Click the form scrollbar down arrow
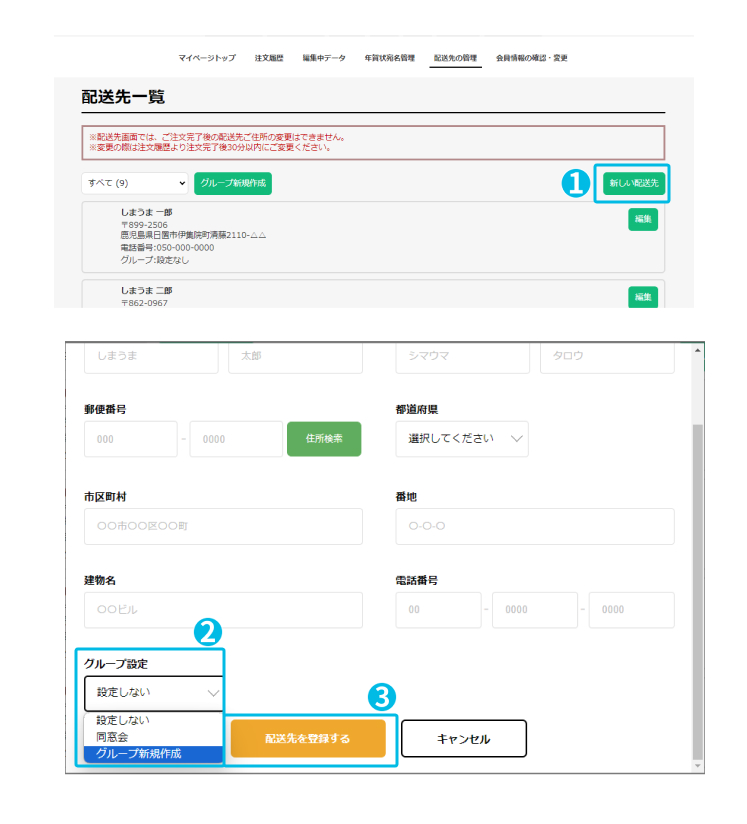This screenshot has width=747, height=824. (x=698, y=766)
